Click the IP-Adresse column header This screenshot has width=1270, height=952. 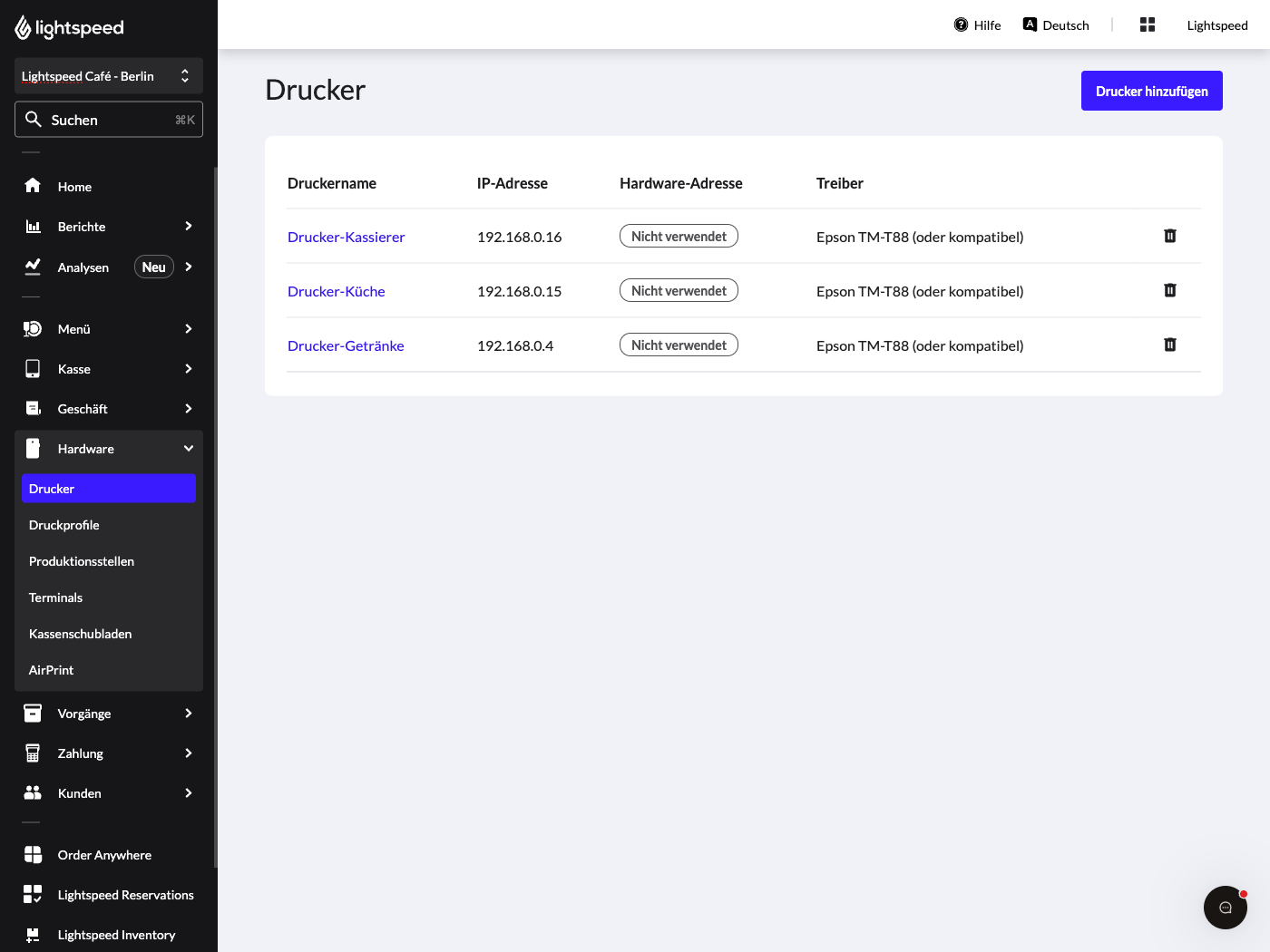pyautogui.click(x=513, y=183)
